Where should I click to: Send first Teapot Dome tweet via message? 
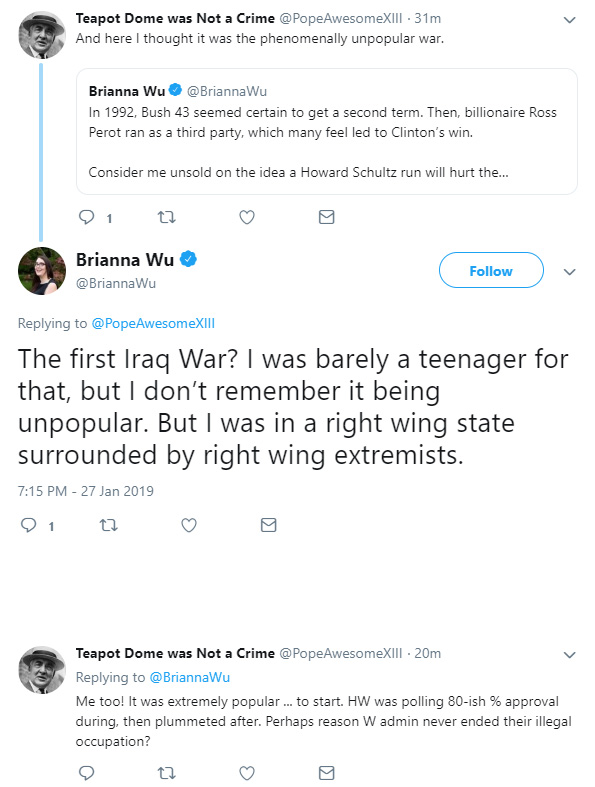[326, 217]
